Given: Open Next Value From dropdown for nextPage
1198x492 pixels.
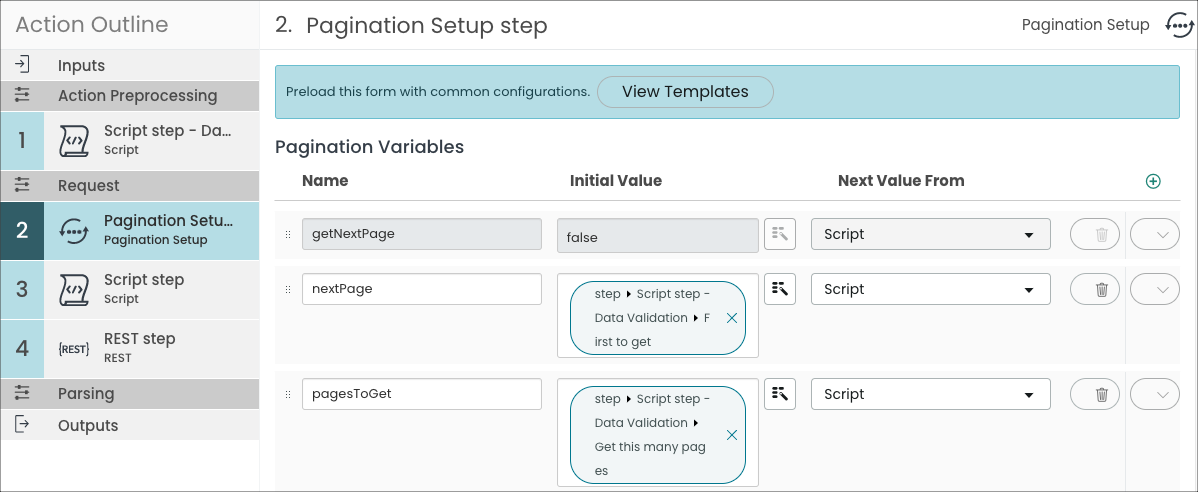Looking at the screenshot, I should point(930,290).
